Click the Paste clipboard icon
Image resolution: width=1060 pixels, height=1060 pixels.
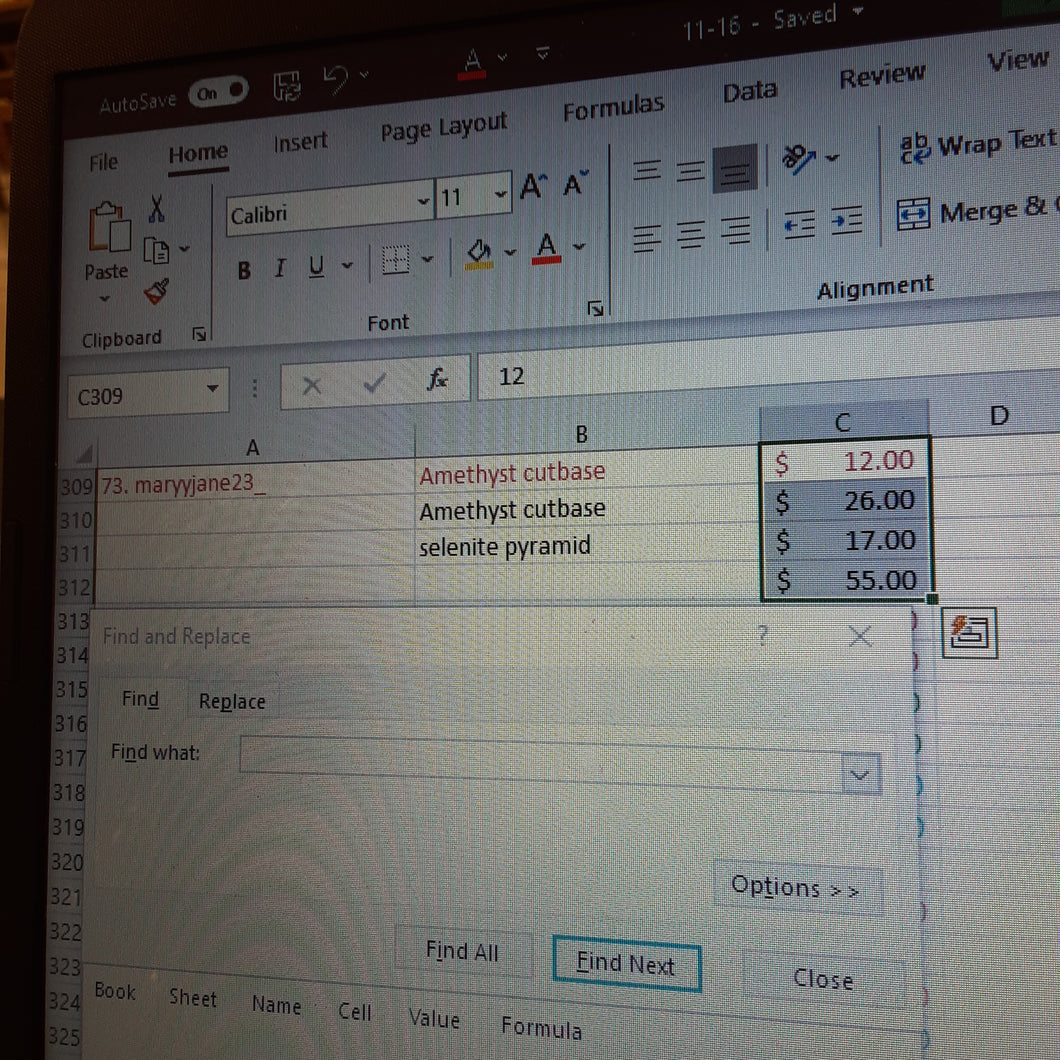[x=109, y=228]
